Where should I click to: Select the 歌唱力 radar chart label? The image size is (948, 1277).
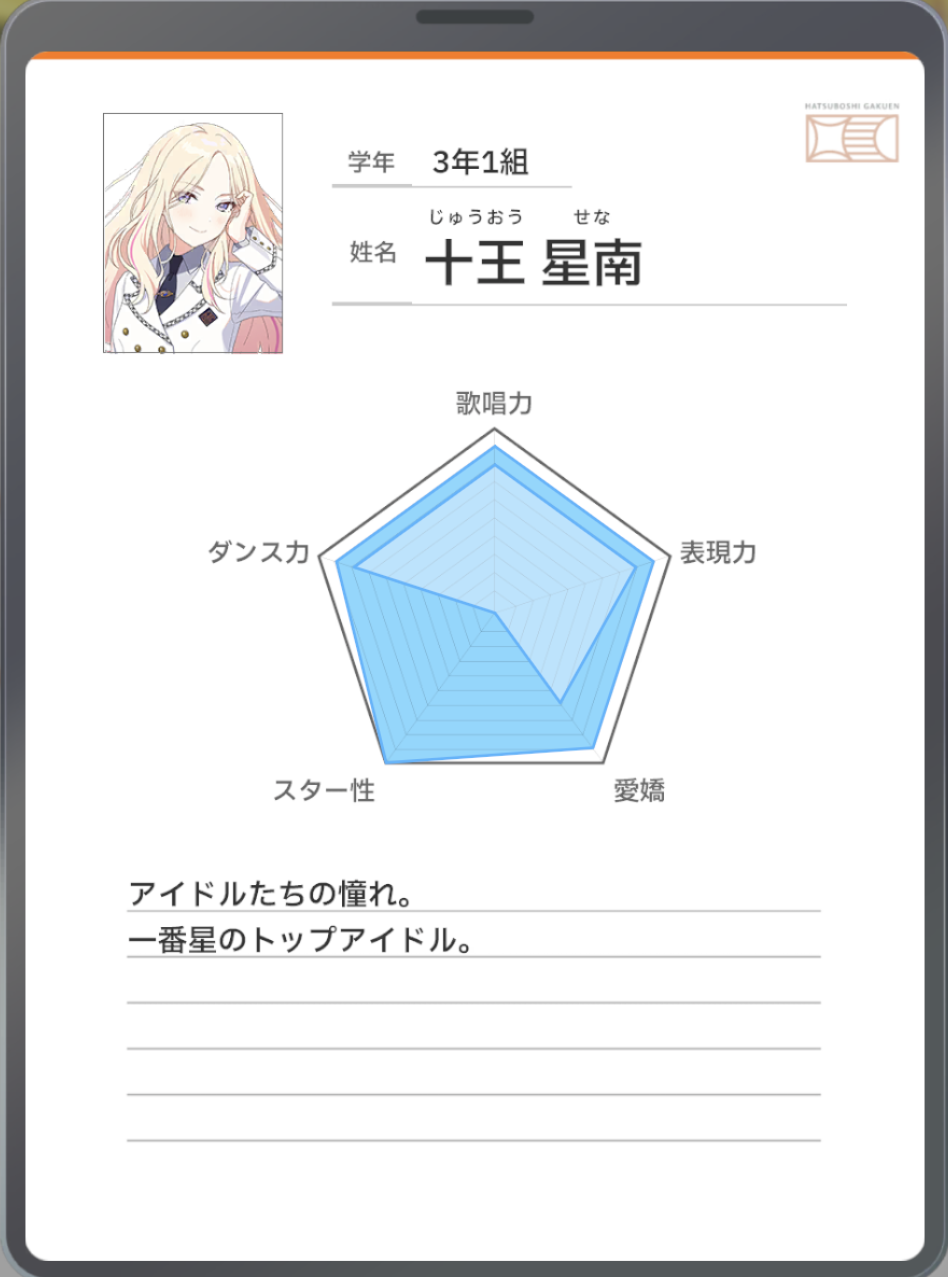click(x=494, y=404)
